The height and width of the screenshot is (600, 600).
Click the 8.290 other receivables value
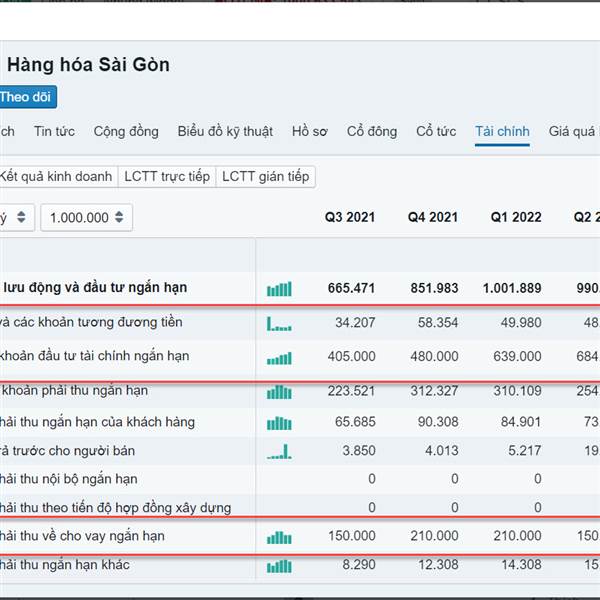(359, 565)
